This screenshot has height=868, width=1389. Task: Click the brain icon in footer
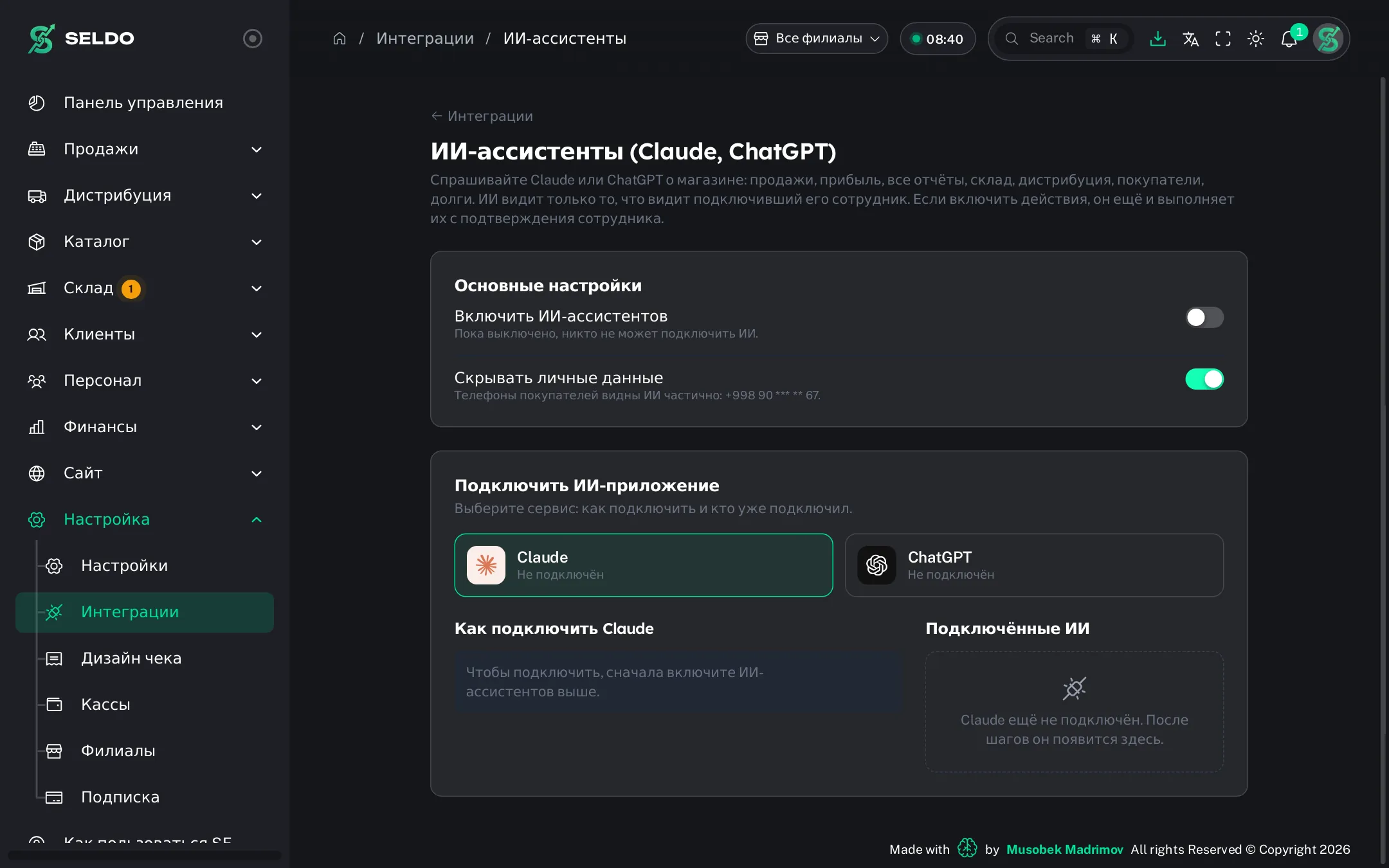coord(967,848)
